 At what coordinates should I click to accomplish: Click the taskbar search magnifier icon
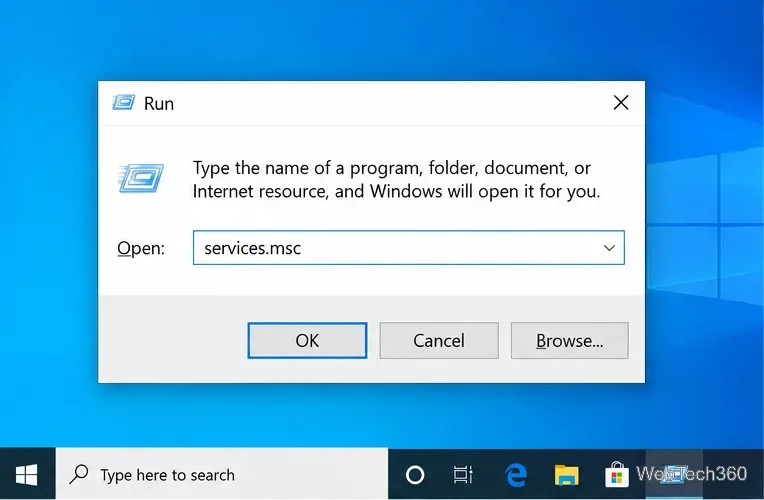[79, 474]
